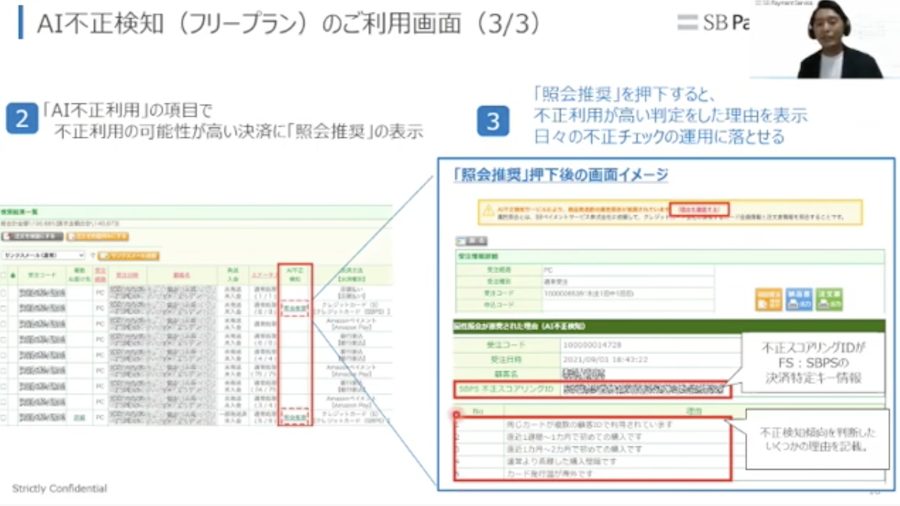Tick the select-all checkbox in table header

coord(4,276)
